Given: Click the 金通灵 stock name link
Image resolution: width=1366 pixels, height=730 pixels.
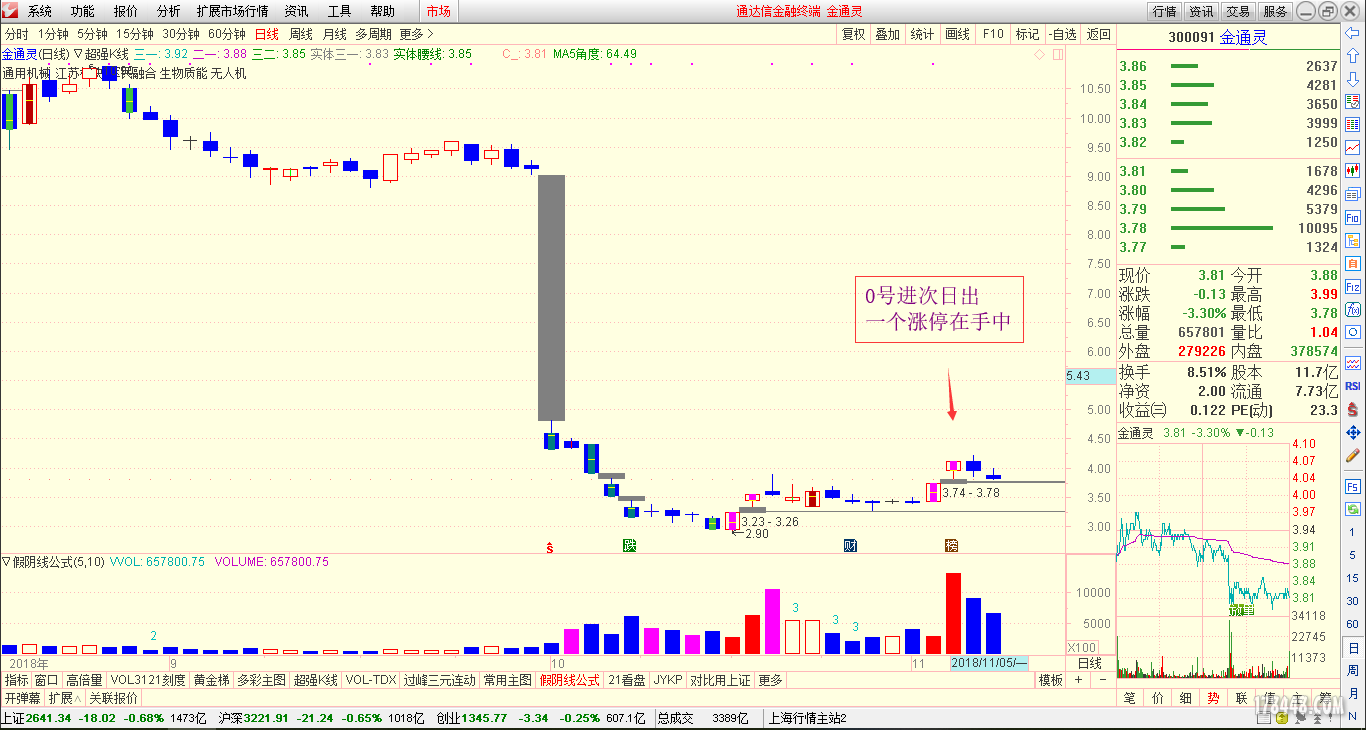Looking at the screenshot, I should point(1244,37).
